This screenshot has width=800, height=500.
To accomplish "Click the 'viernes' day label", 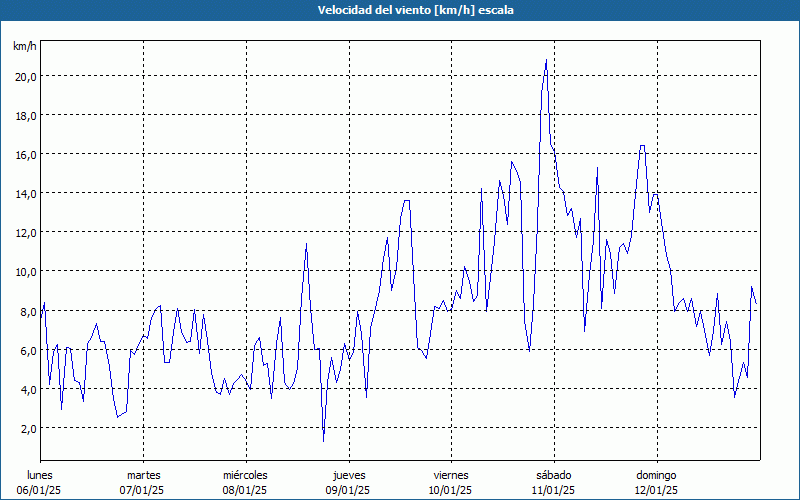I will (451, 475).
